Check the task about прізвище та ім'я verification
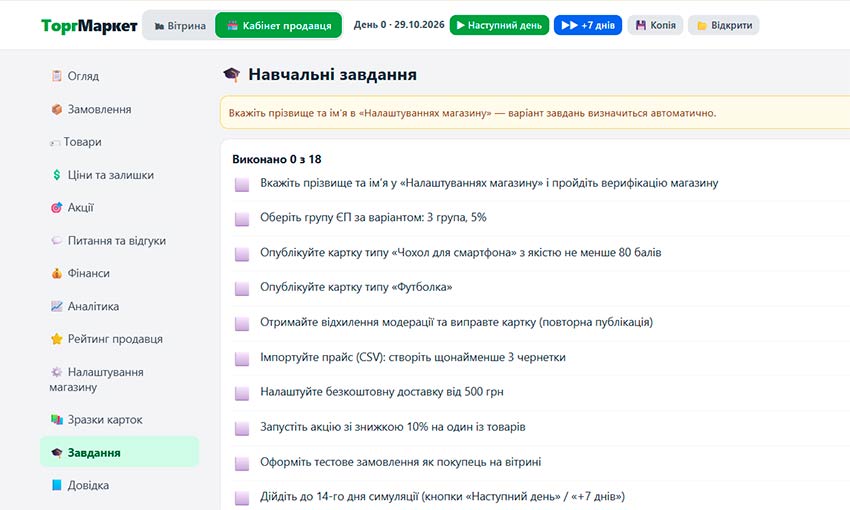The width and height of the screenshot is (850, 510). (x=242, y=184)
